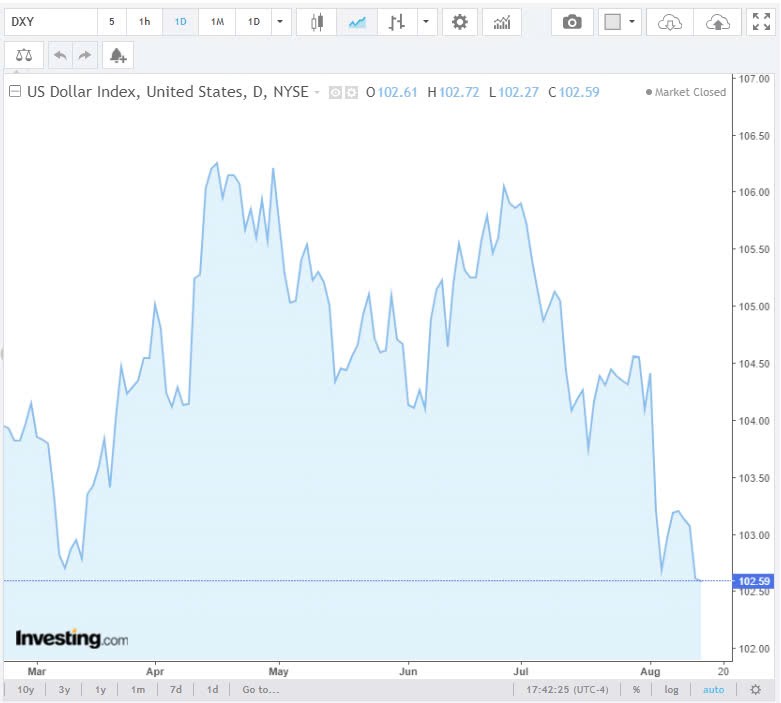Select the candlestick chart style icon

click(x=317, y=22)
